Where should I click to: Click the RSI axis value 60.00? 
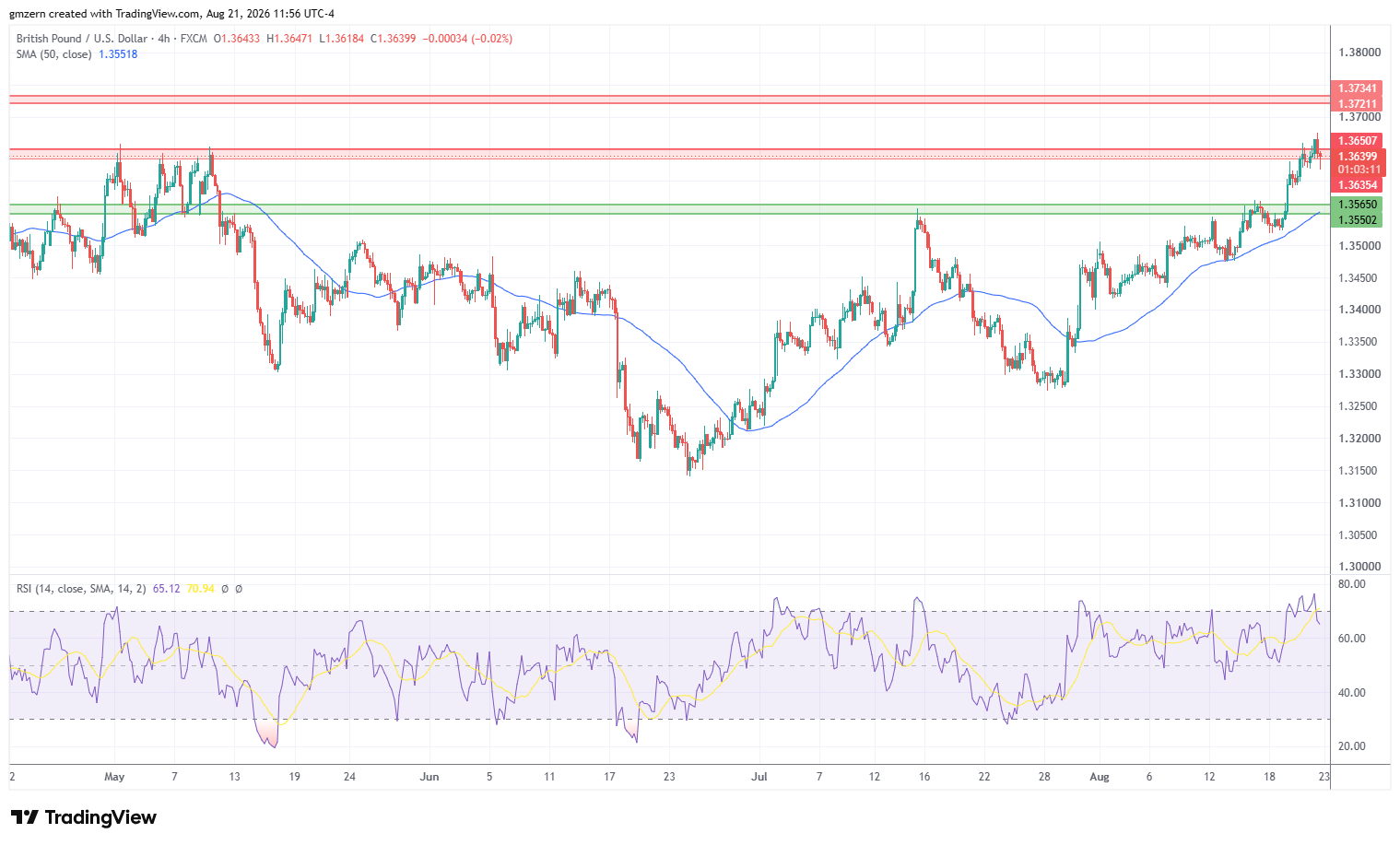point(1352,639)
